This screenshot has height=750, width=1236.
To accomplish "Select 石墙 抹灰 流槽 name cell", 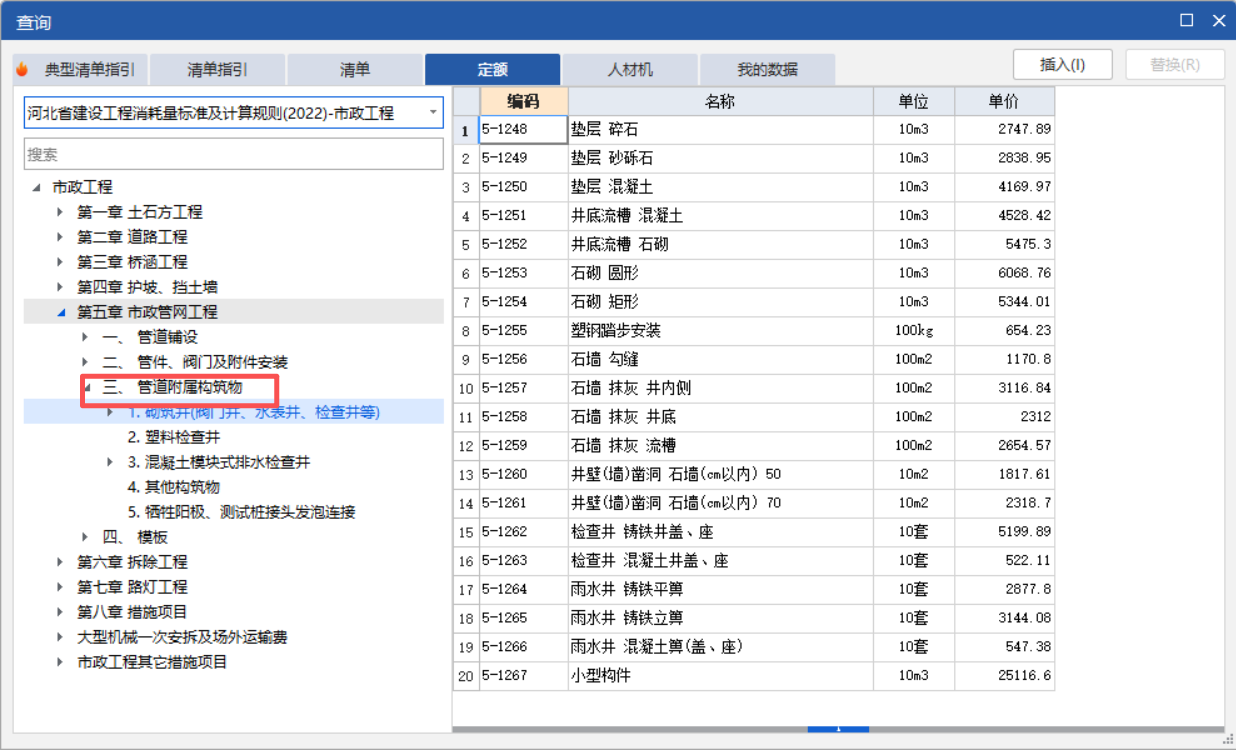I will (720, 445).
